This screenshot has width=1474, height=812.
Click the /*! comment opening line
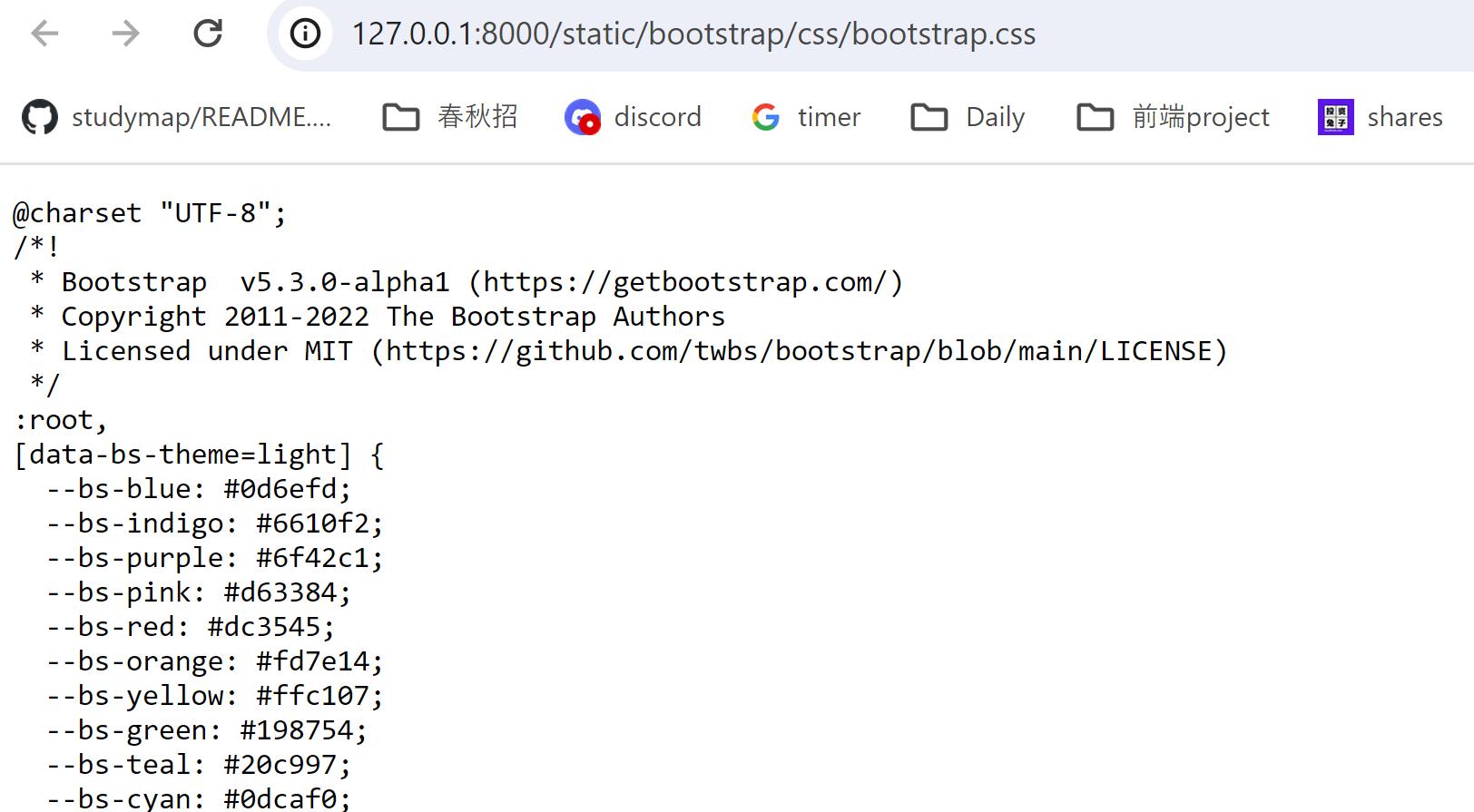pyautogui.click(x=36, y=248)
